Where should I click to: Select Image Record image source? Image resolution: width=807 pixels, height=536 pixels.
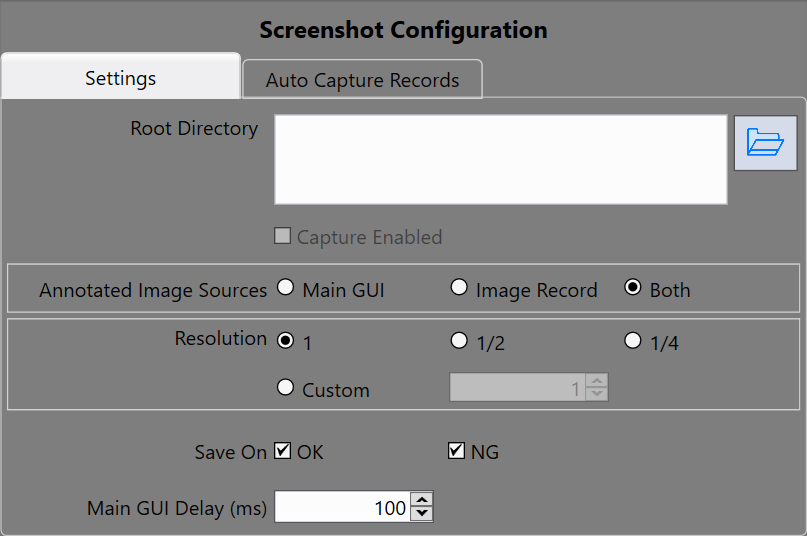[x=459, y=288]
